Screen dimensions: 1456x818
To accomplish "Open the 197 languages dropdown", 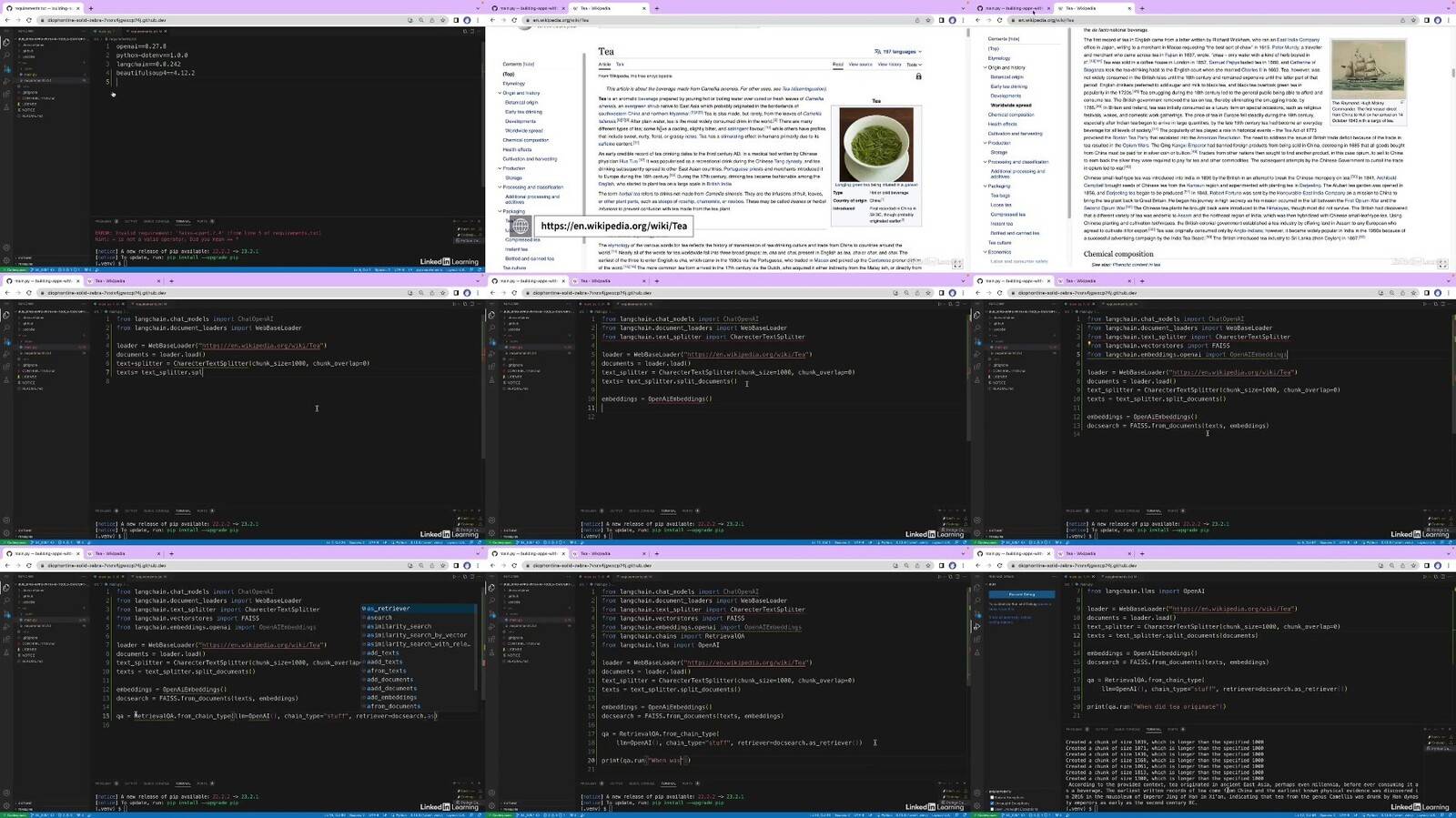I will 898,52.
